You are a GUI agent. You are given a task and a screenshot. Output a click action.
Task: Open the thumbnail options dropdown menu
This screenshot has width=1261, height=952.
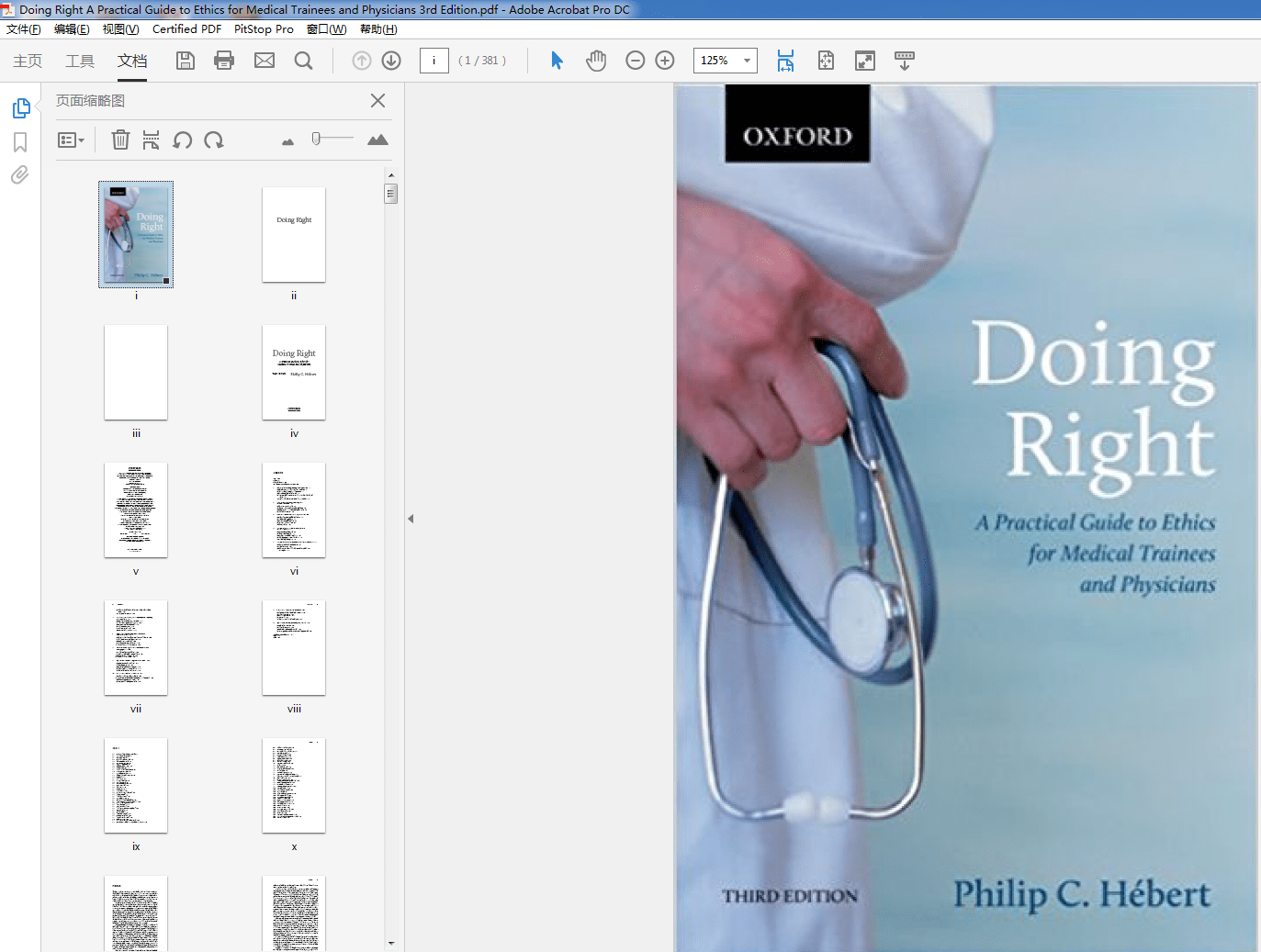pos(72,140)
